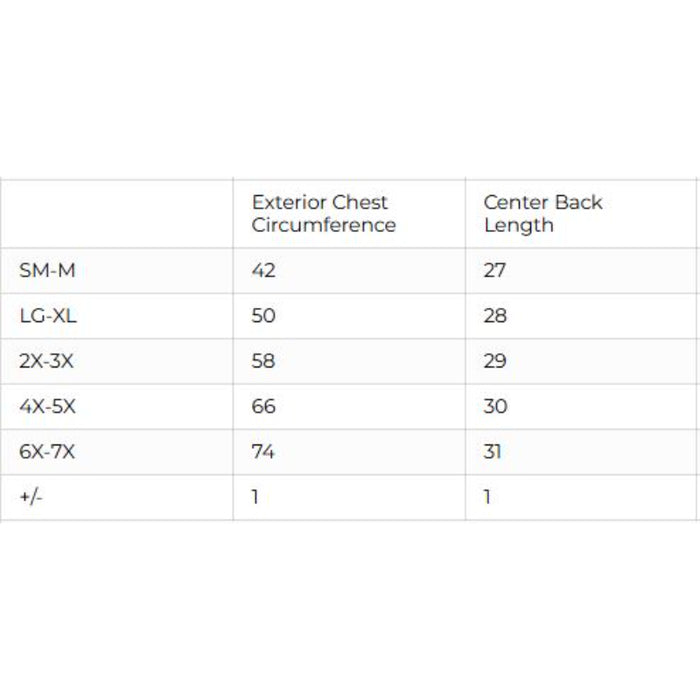The width and height of the screenshot is (700, 700).
Task: Select the LG-XL size row label
Action: click(47, 316)
